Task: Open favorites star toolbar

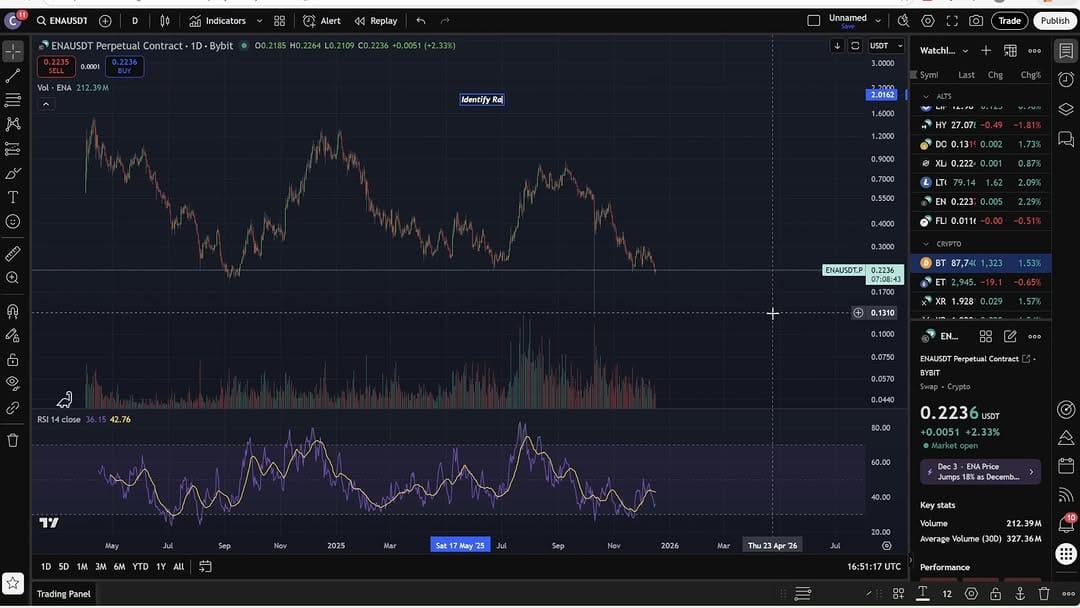Action: pos(12,583)
